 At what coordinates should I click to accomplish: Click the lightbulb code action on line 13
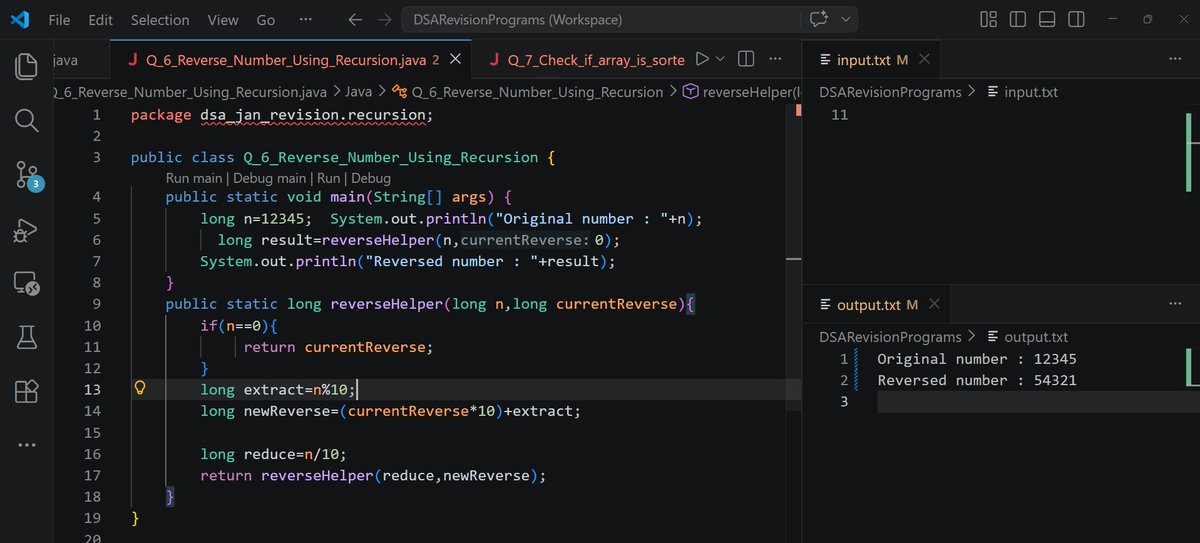click(141, 389)
